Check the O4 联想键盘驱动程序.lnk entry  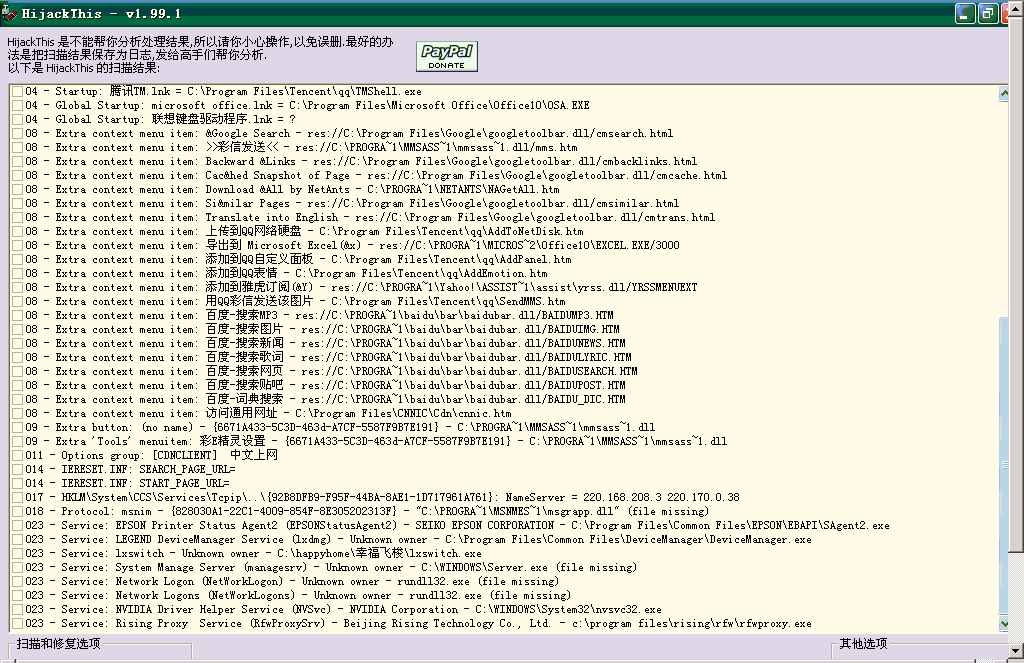coord(18,120)
